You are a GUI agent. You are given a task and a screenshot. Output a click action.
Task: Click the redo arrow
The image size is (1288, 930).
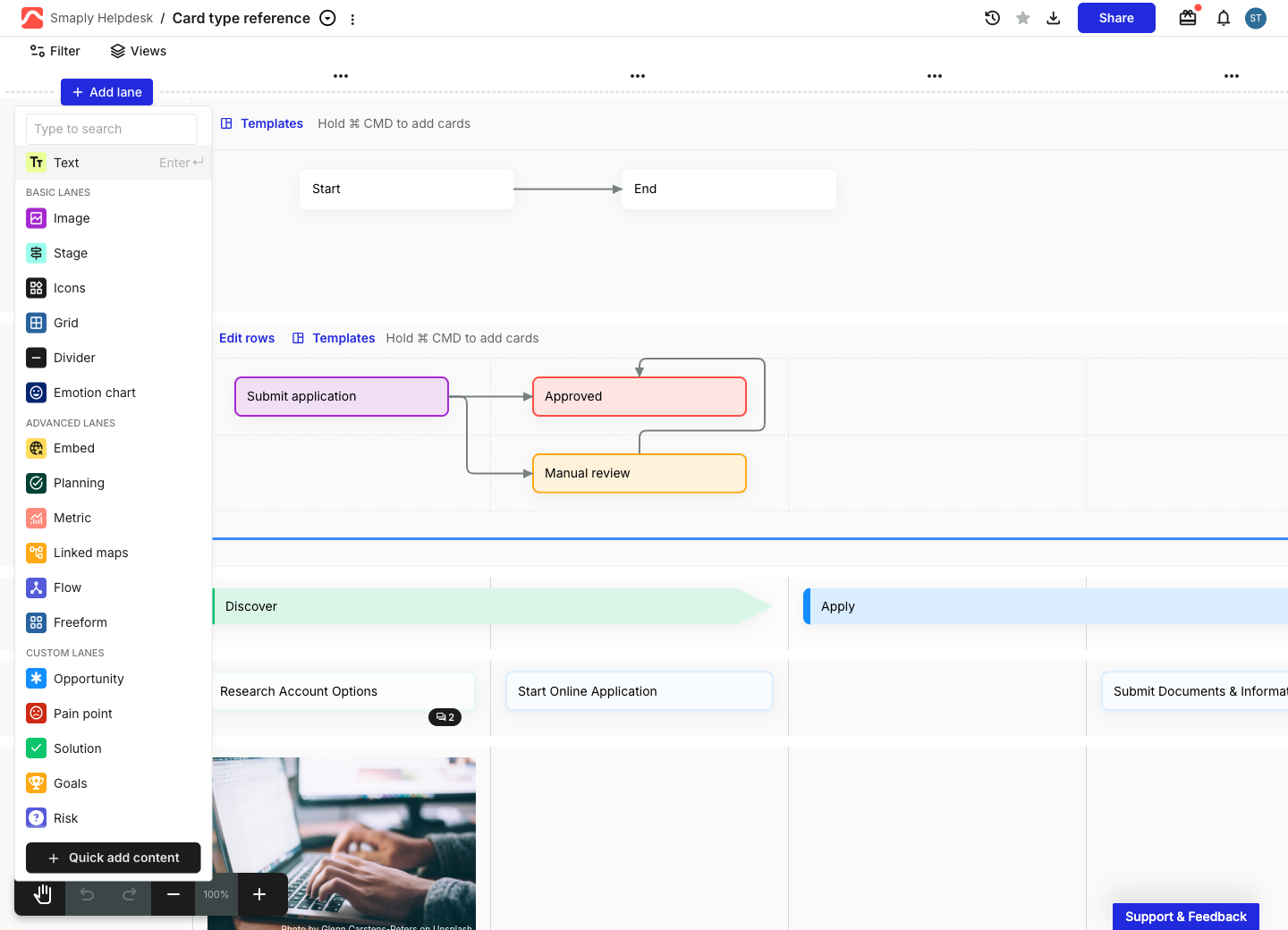(130, 894)
